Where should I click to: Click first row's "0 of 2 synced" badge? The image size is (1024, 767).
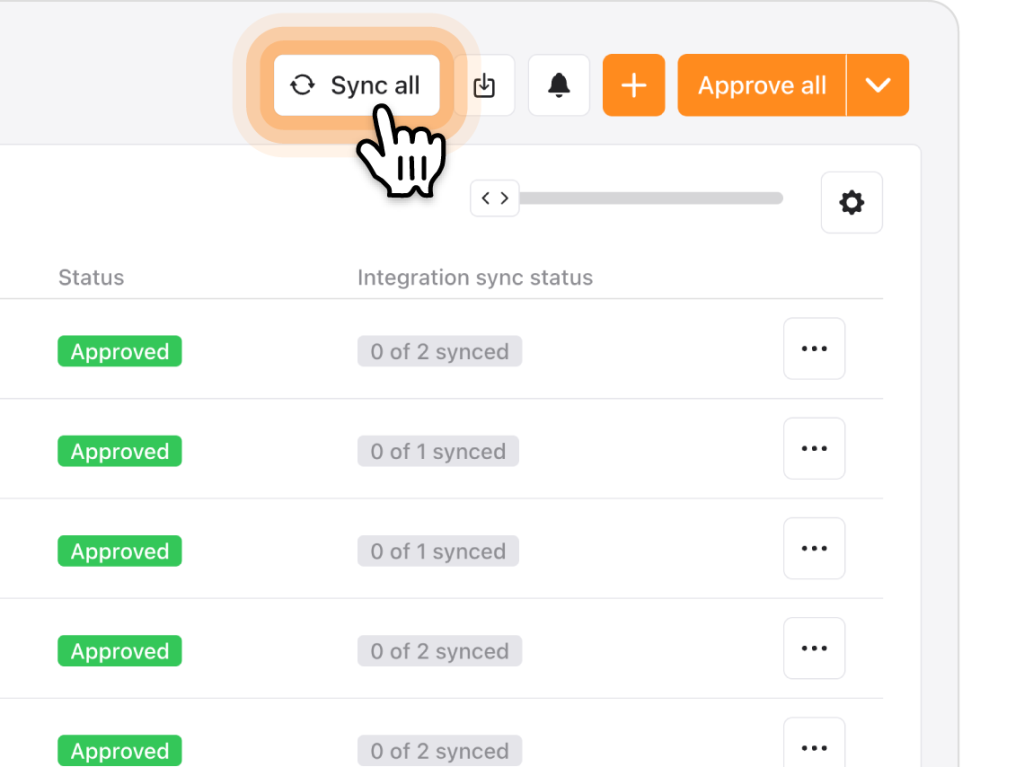click(x=440, y=352)
